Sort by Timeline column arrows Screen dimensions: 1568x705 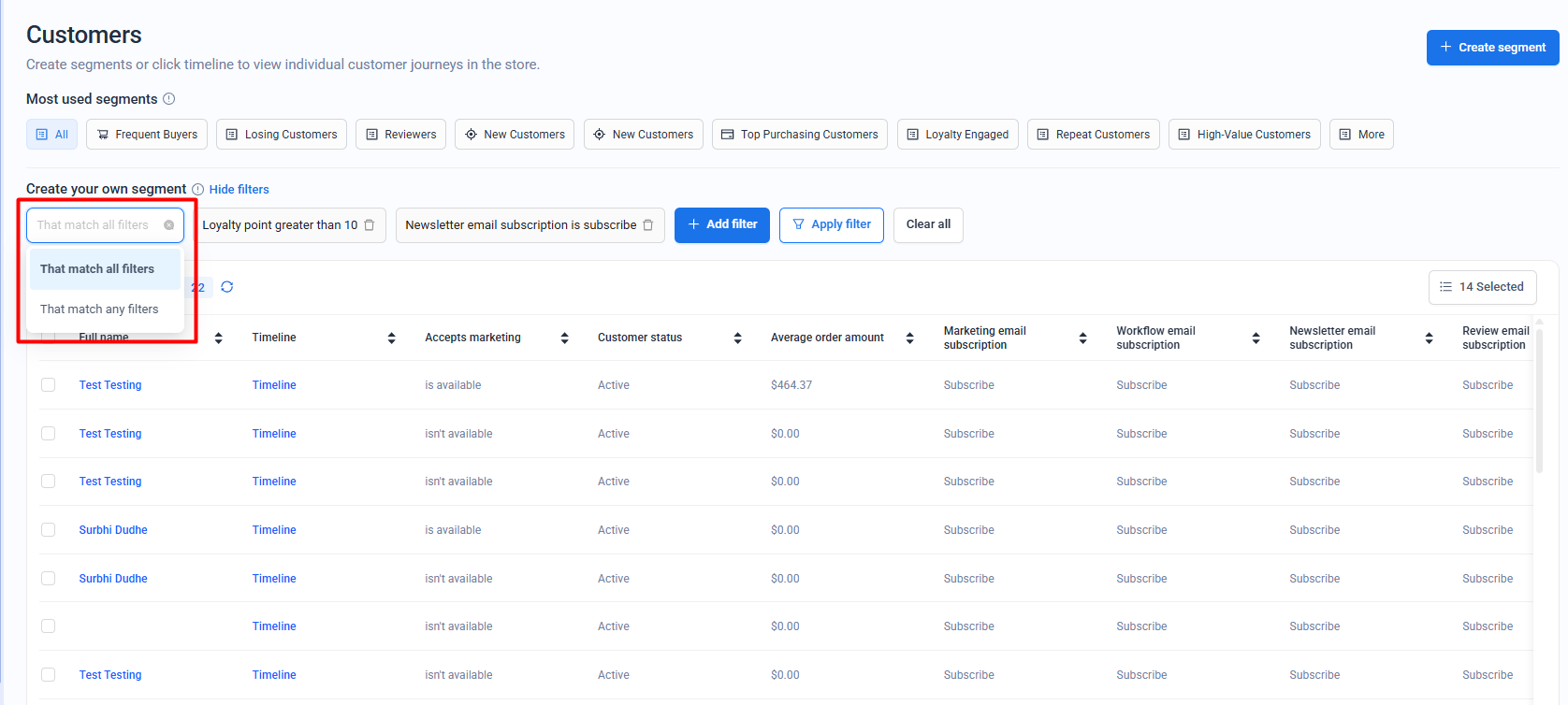click(391, 338)
